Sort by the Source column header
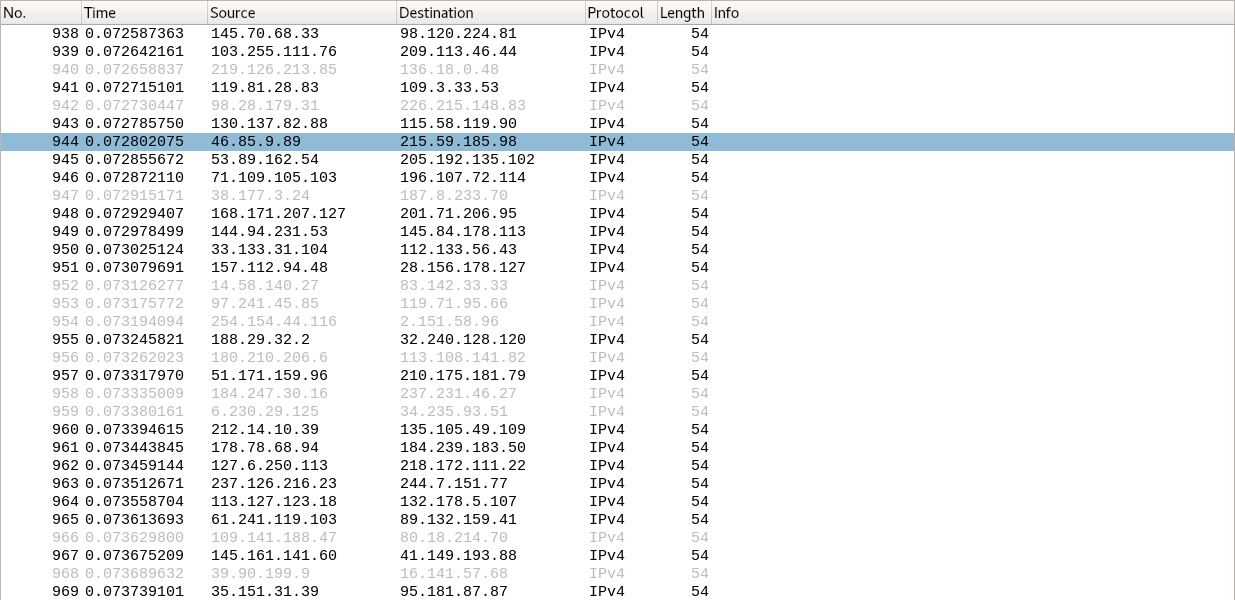 (301, 13)
